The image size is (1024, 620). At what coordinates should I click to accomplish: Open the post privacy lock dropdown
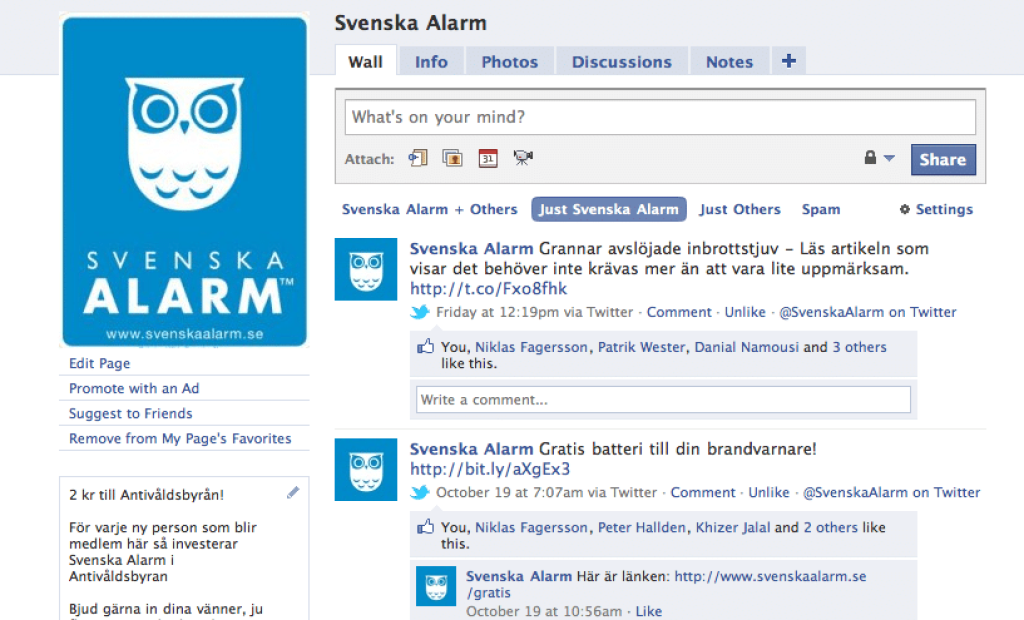pos(876,157)
